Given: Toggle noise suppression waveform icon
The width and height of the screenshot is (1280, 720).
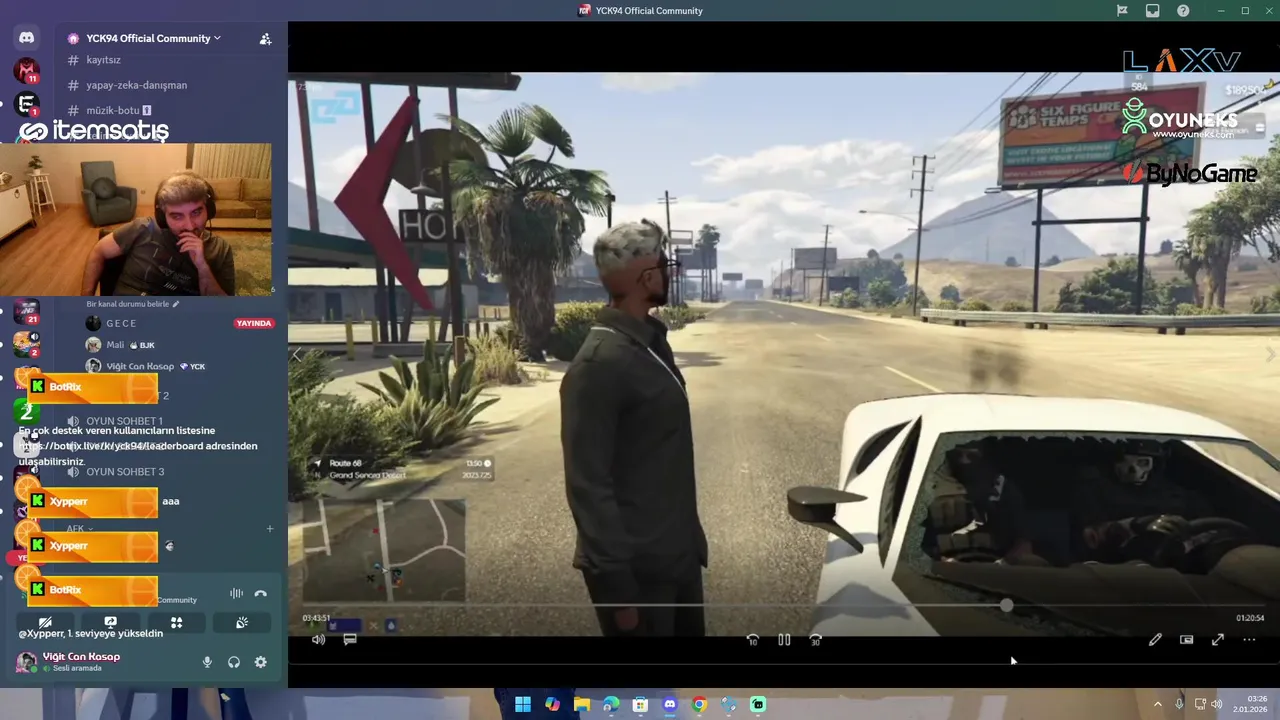Looking at the screenshot, I should [x=236, y=593].
